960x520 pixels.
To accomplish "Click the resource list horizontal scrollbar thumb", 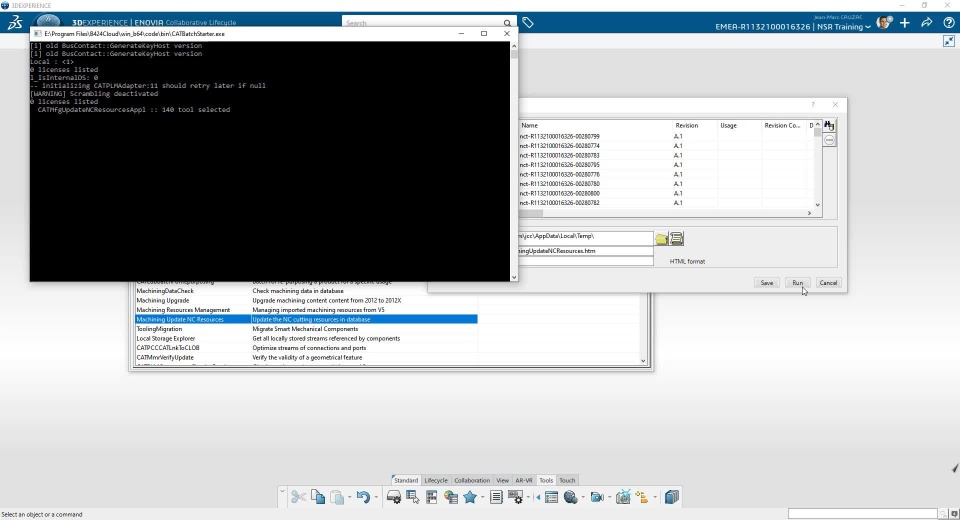I will (531, 213).
